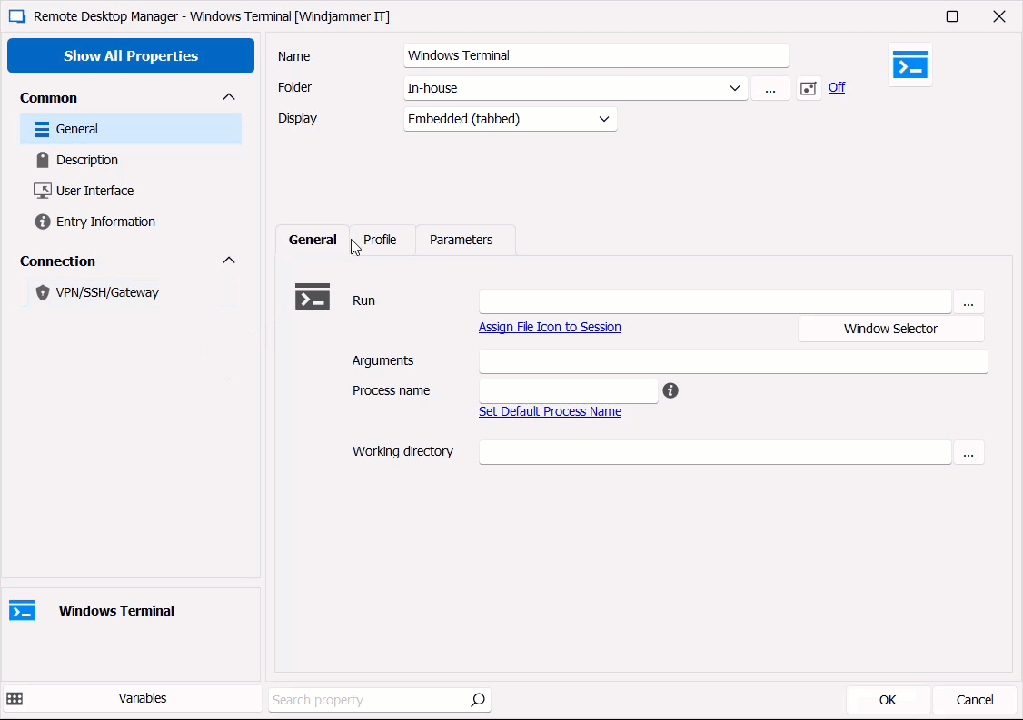This screenshot has width=1023, height=720.
Task: Open the Entry Information page
Action: 104,221
